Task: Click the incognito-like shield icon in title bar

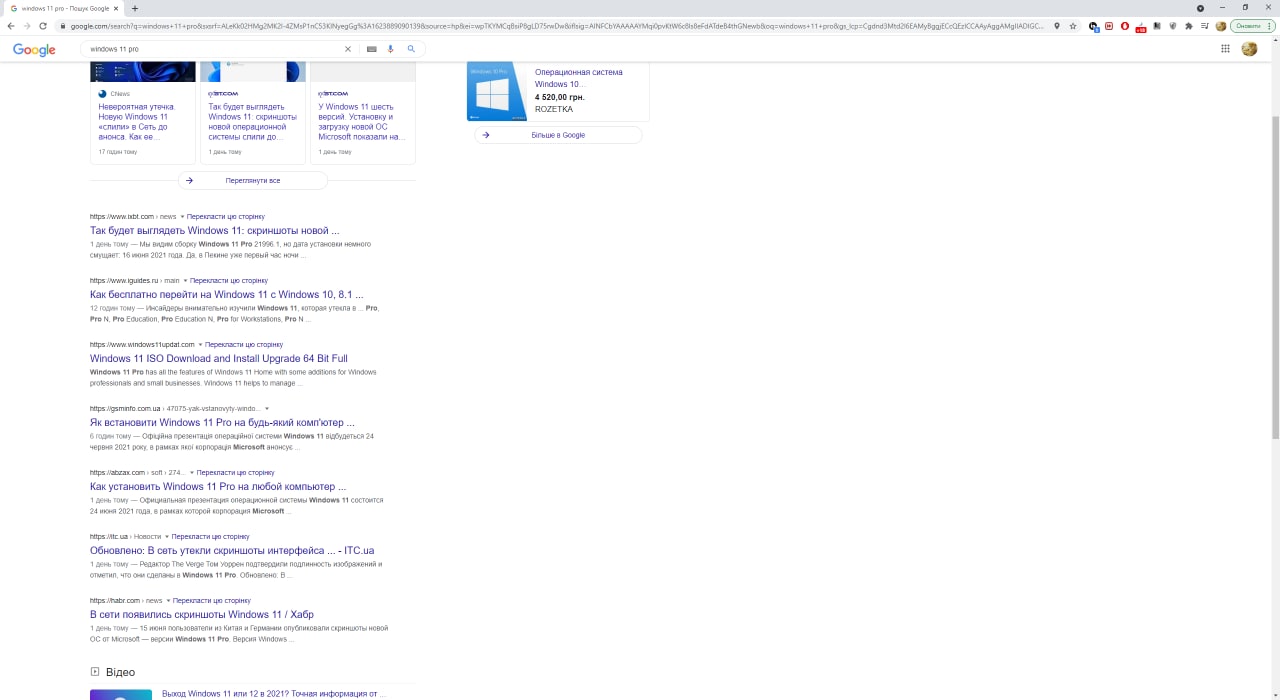Action: pyautogui.click(x=1200, y=8)
